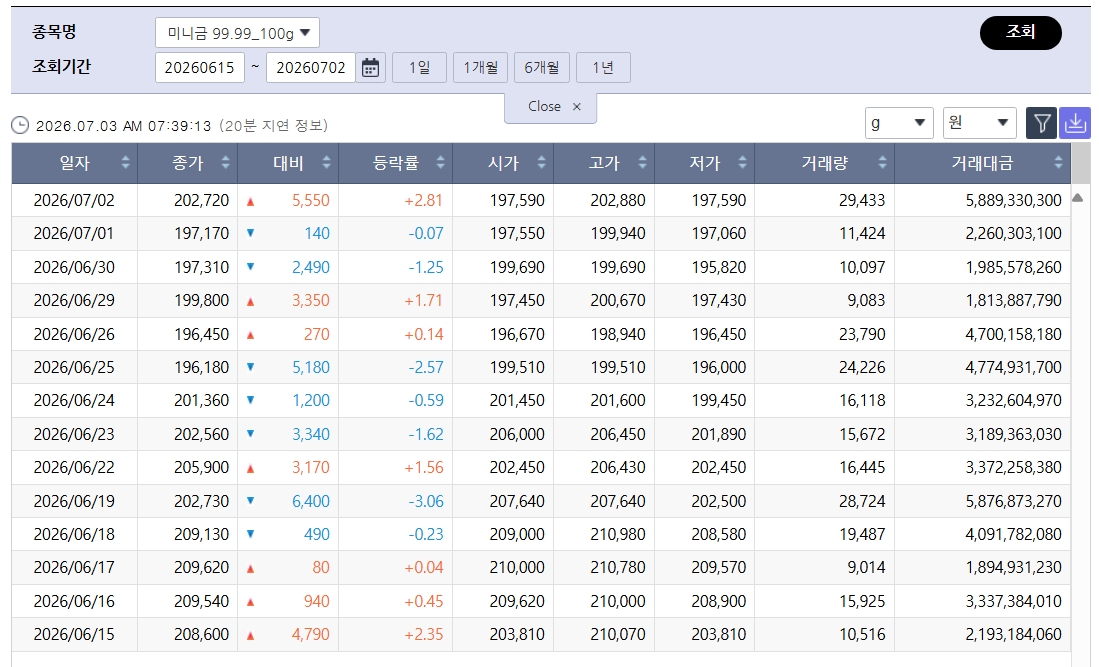
Task: Click the 등락률 column header
Action: [x=395, y=163]
